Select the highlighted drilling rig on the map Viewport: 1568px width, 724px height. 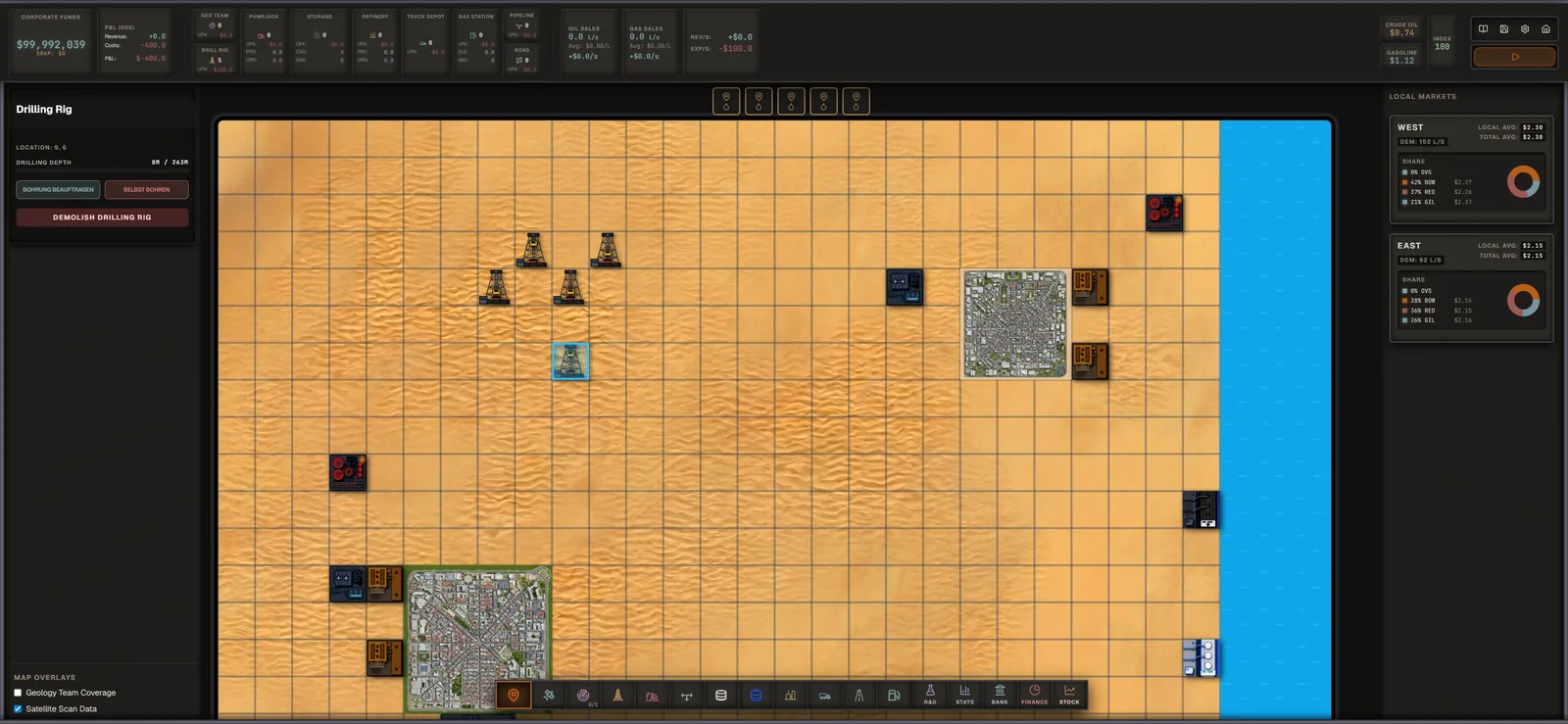click(x=570, y=362)
